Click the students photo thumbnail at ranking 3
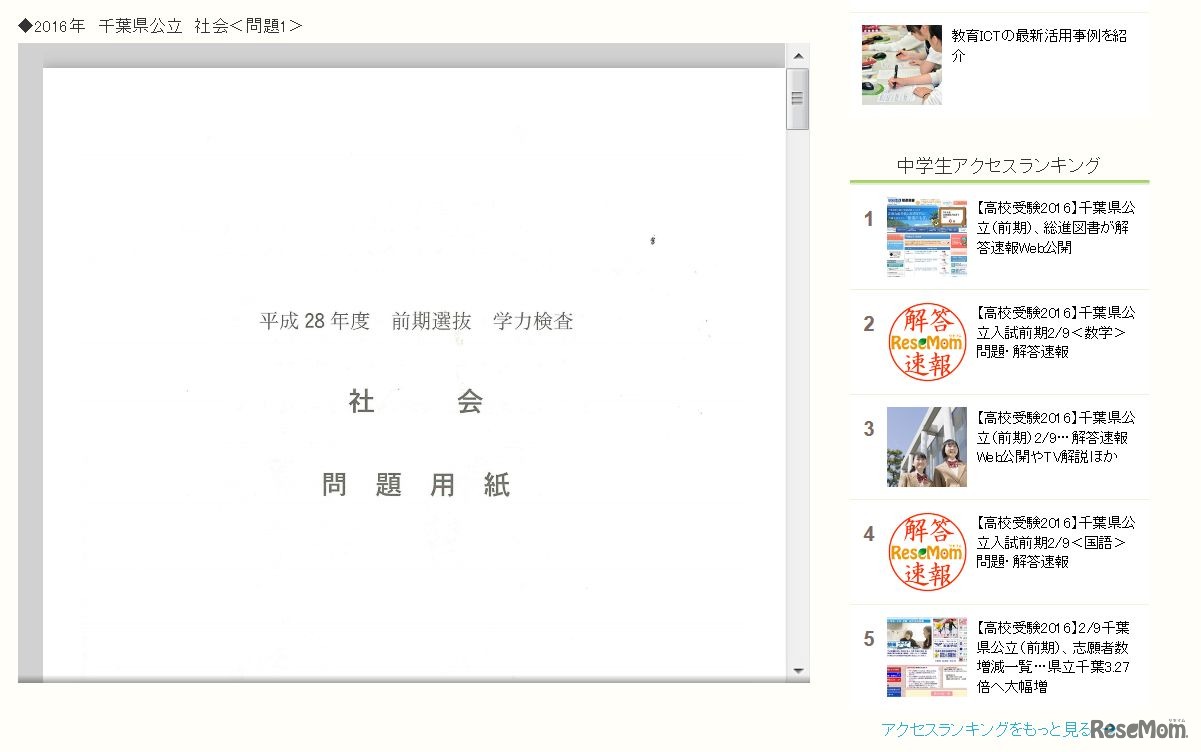1201x752 pixels. pyautogui.click(x=925, y=446)
